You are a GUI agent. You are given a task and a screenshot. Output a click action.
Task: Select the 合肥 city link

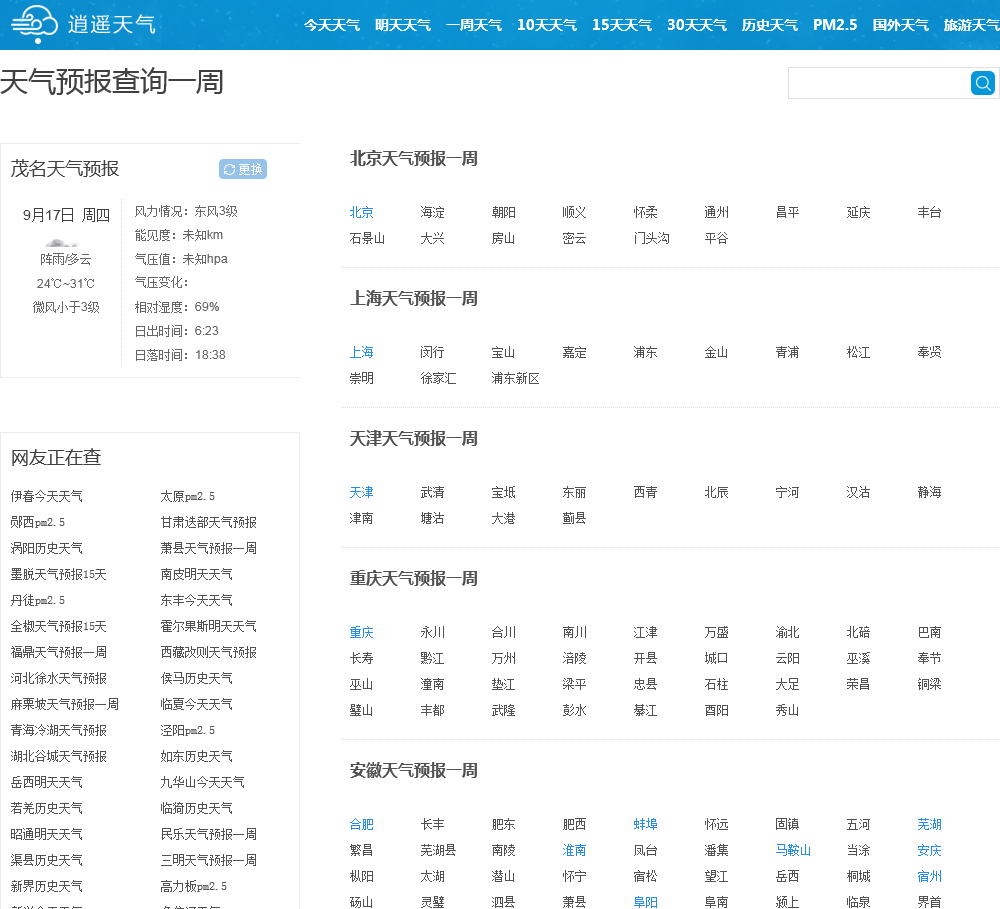tap(362, 825)
